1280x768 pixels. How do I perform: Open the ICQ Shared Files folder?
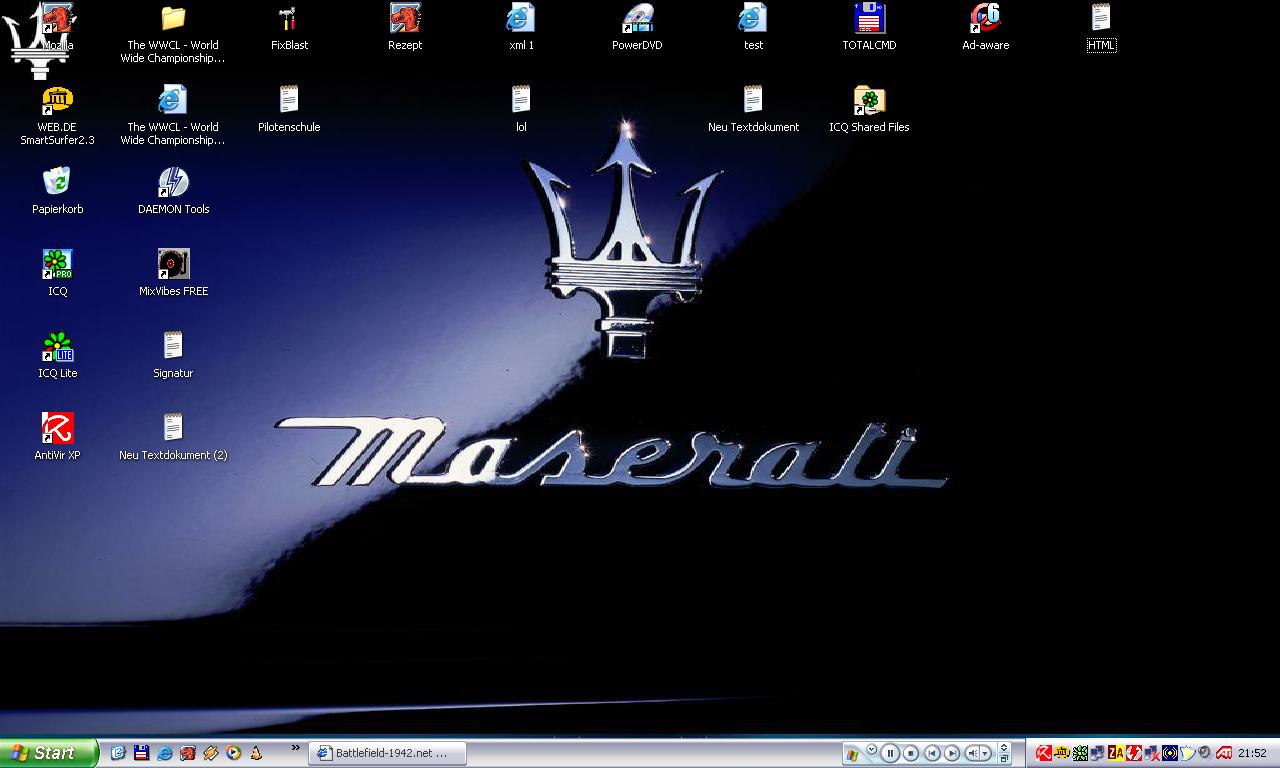869,101
